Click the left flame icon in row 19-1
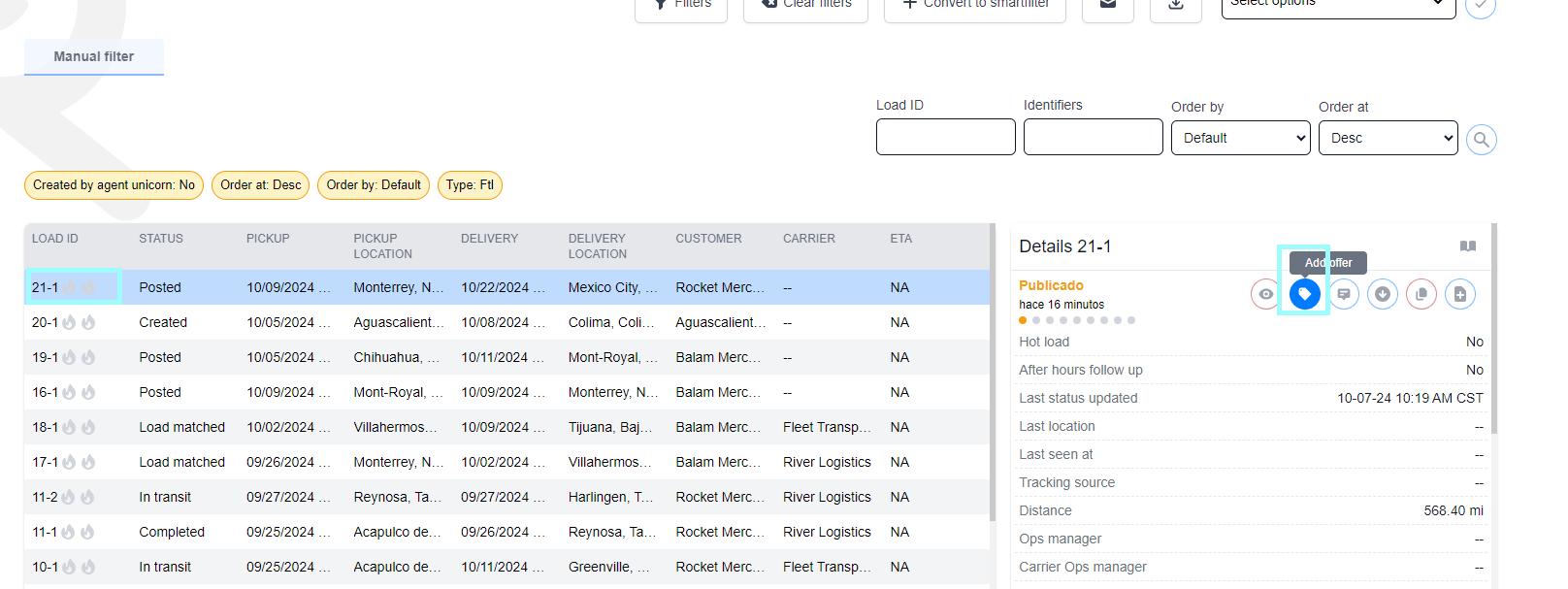The image size is (1568, 589). click(69, 357)
